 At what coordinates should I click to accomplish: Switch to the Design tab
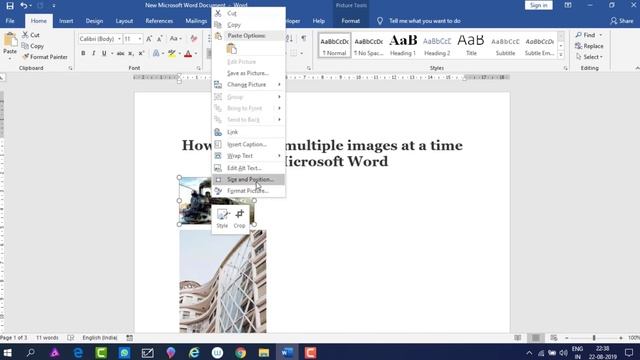pos(94,21)
